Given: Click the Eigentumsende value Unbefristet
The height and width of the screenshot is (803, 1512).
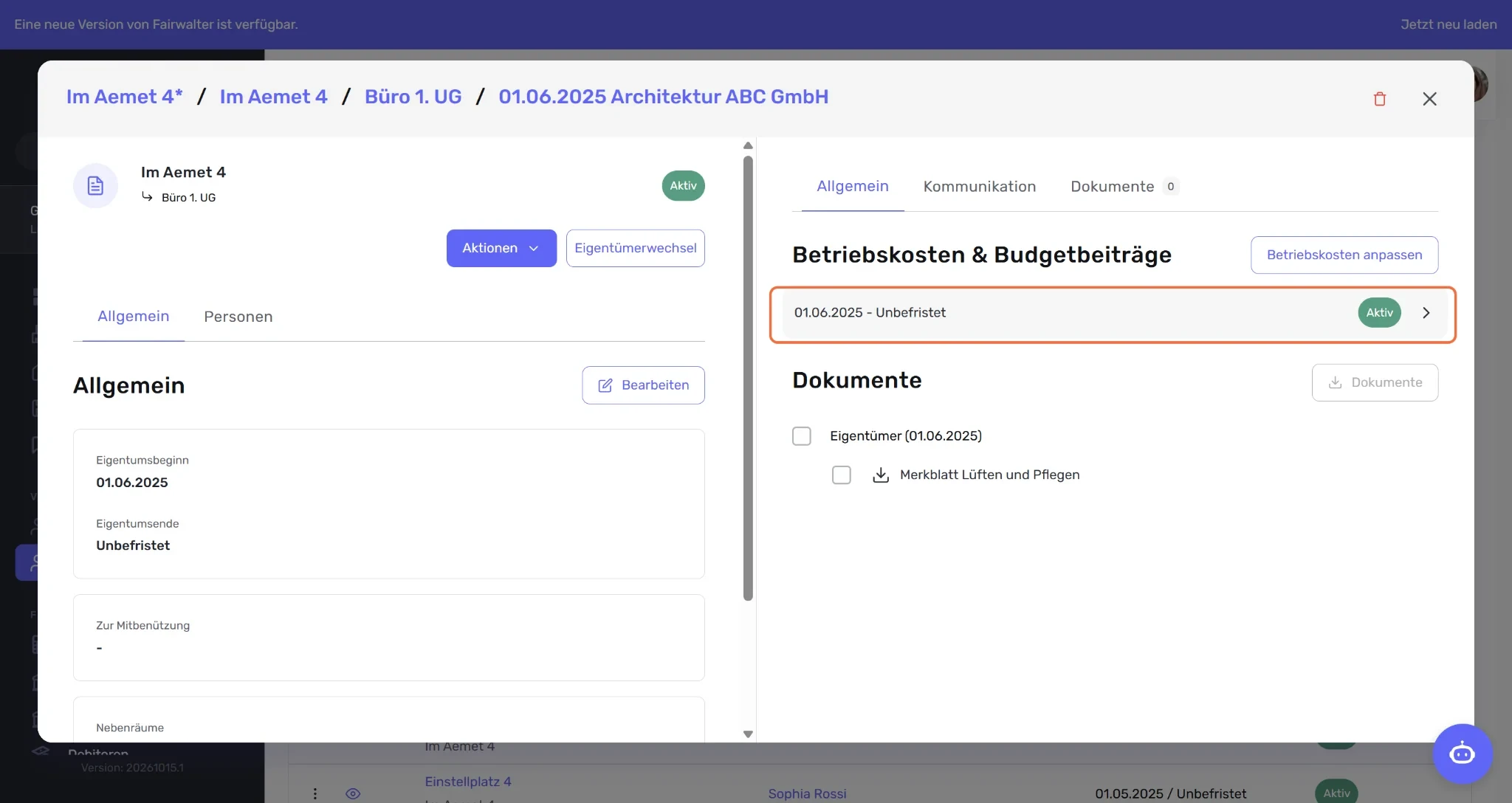Looking at the screenshot, I should [x=133, y=545].
